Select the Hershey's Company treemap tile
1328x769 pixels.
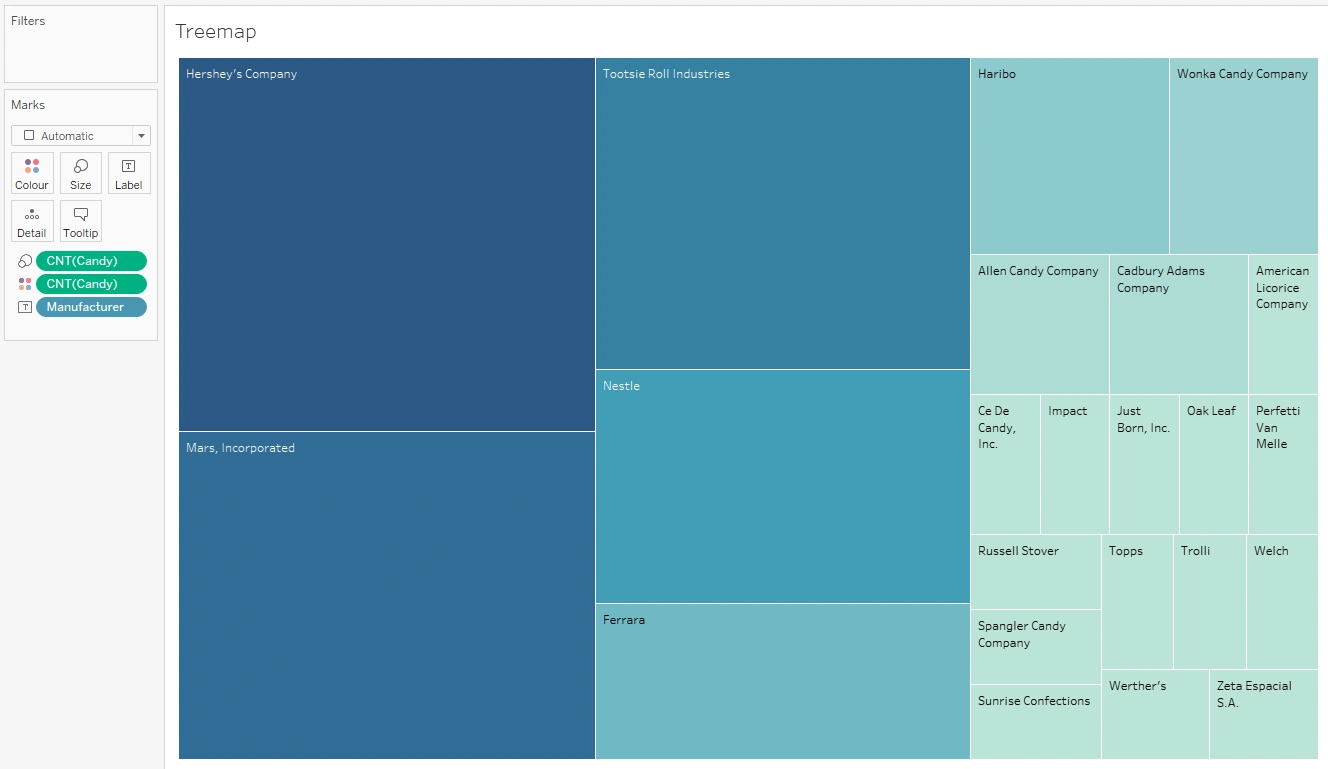pyautogui.click(x=386, y=245)
